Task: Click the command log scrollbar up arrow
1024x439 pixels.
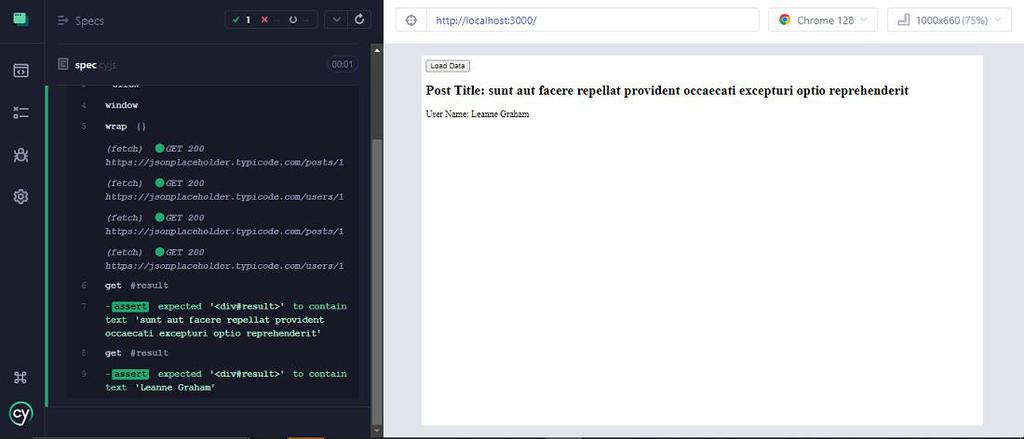Action: tap(377, 50)
